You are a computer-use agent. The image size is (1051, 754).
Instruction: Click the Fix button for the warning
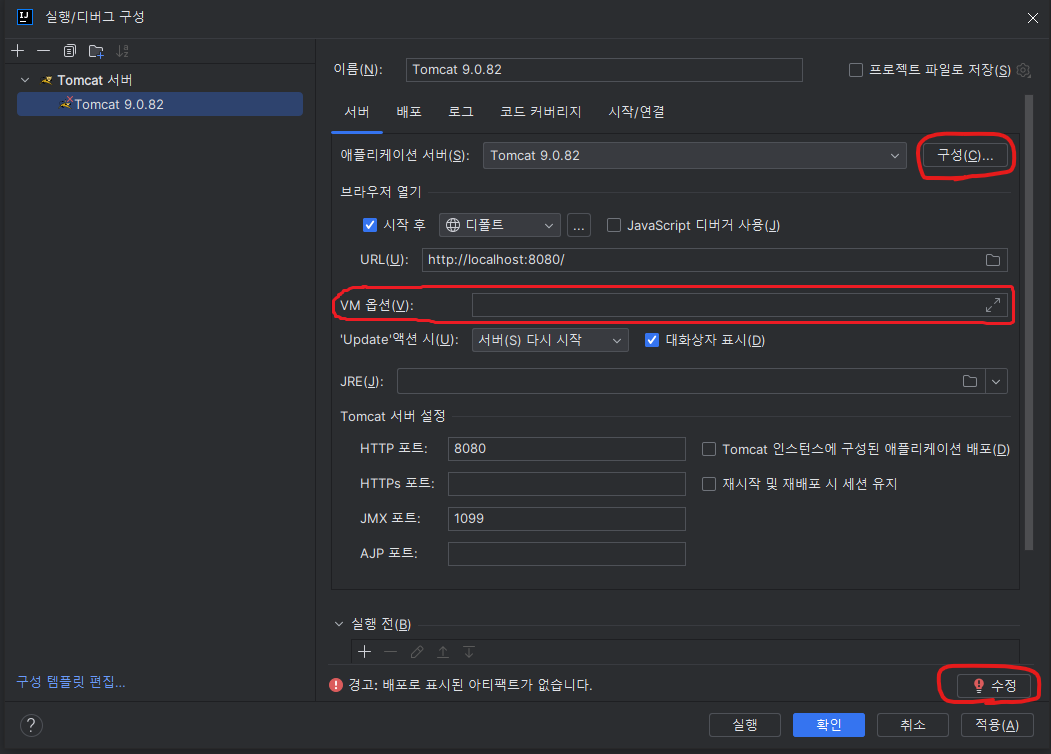coord(994,686)
